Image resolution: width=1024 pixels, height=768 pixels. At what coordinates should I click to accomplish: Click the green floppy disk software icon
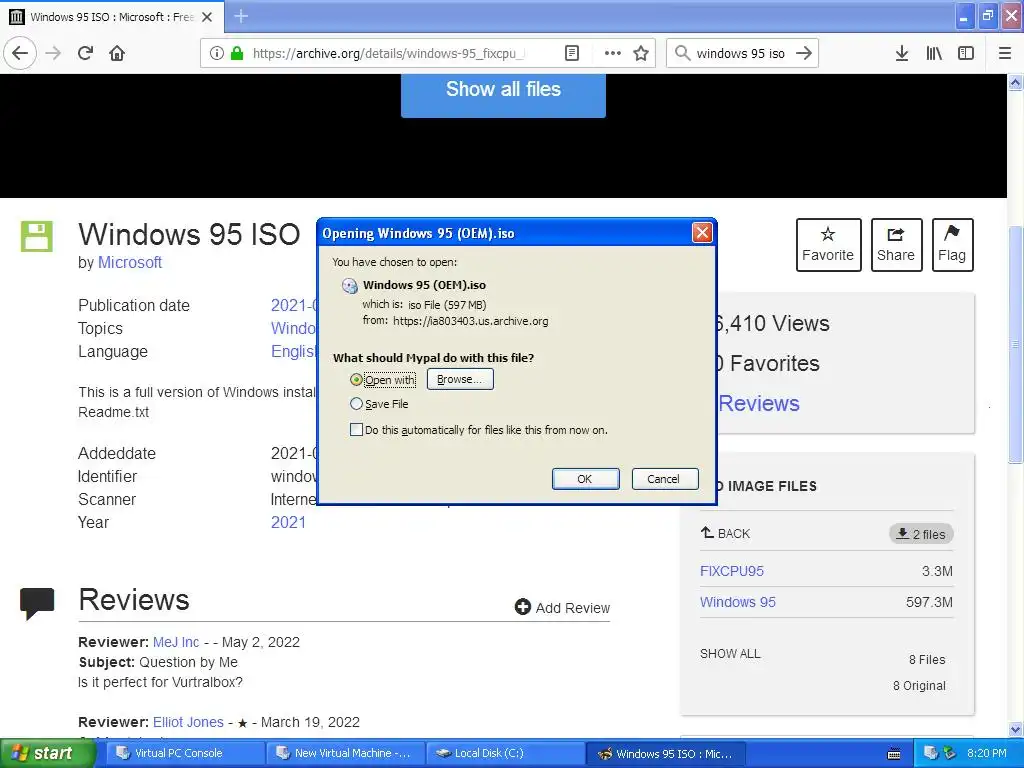[x=37, y=236]
